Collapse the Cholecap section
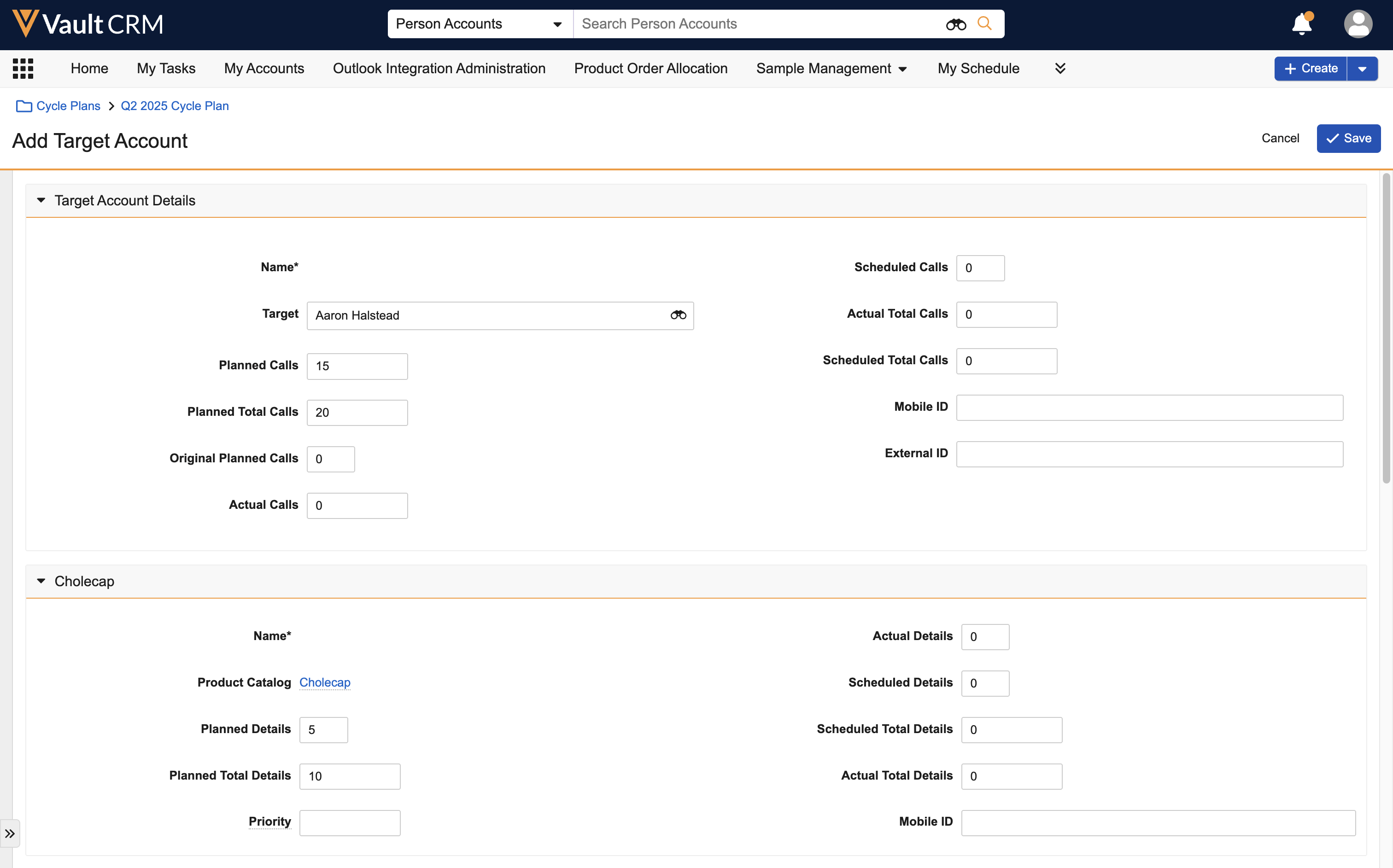Screen dimensions: 1393x868 (41, 581)
